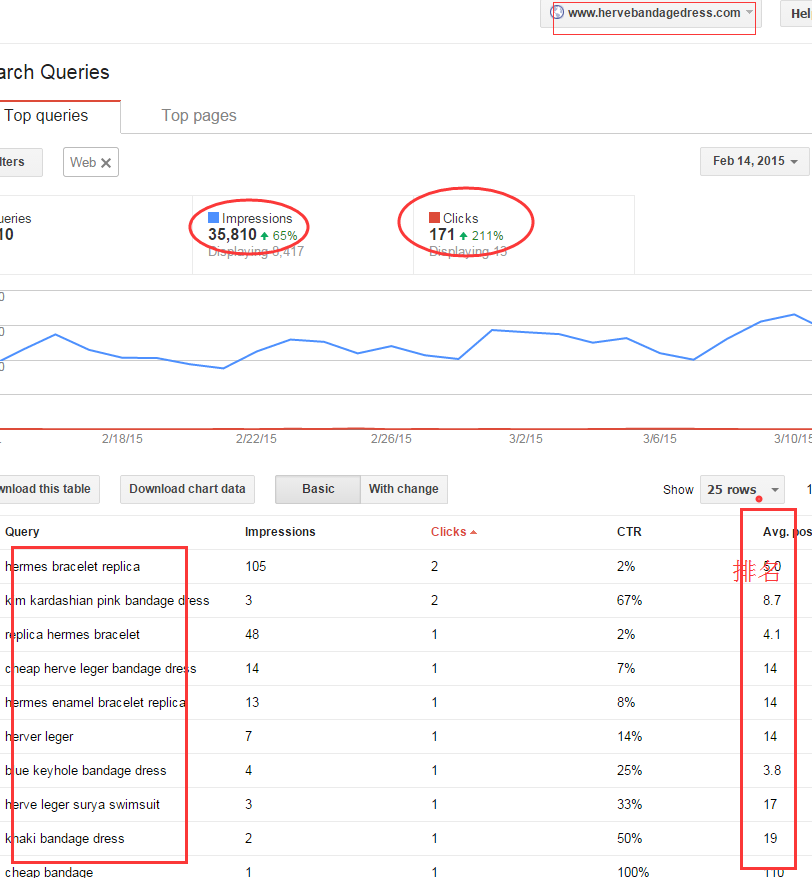812x878 pixels.
Task: Switch to the Top pages tab
Action: click(x=199, y=116)
